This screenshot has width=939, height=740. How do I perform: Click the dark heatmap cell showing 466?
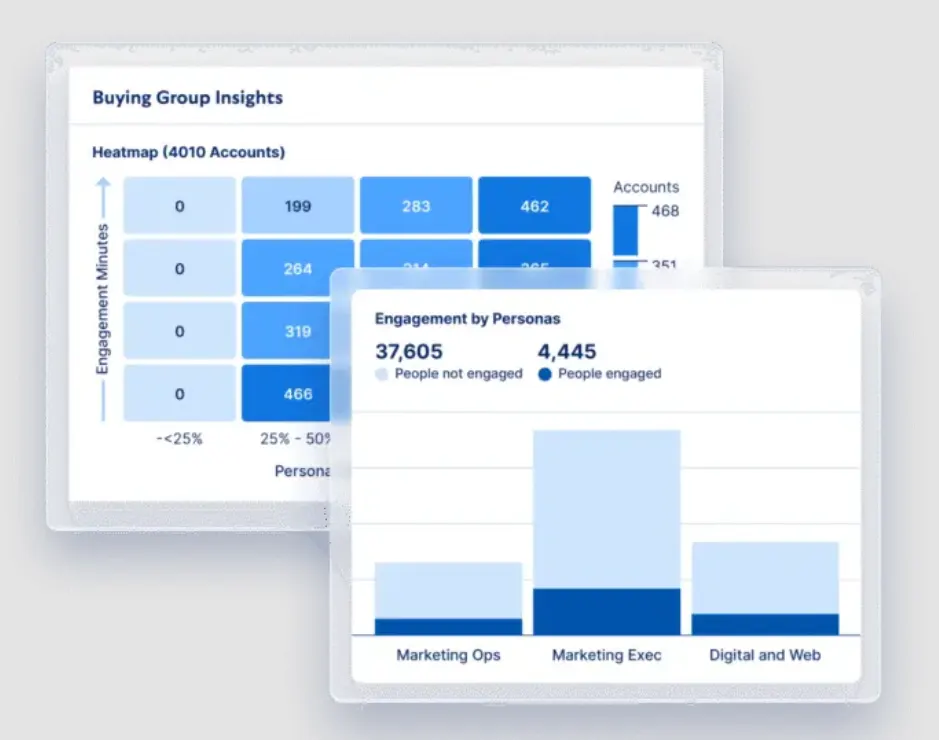pos(286,393)
